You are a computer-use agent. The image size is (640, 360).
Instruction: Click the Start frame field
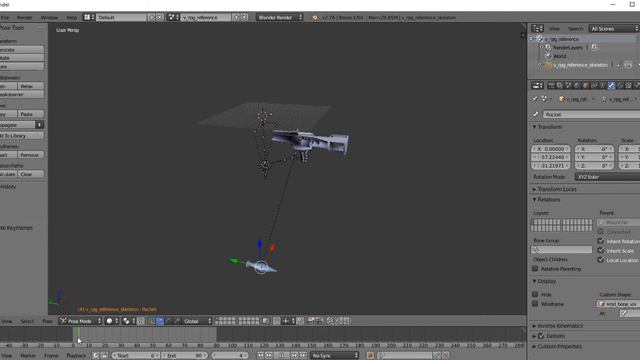[x=136, y=356]
